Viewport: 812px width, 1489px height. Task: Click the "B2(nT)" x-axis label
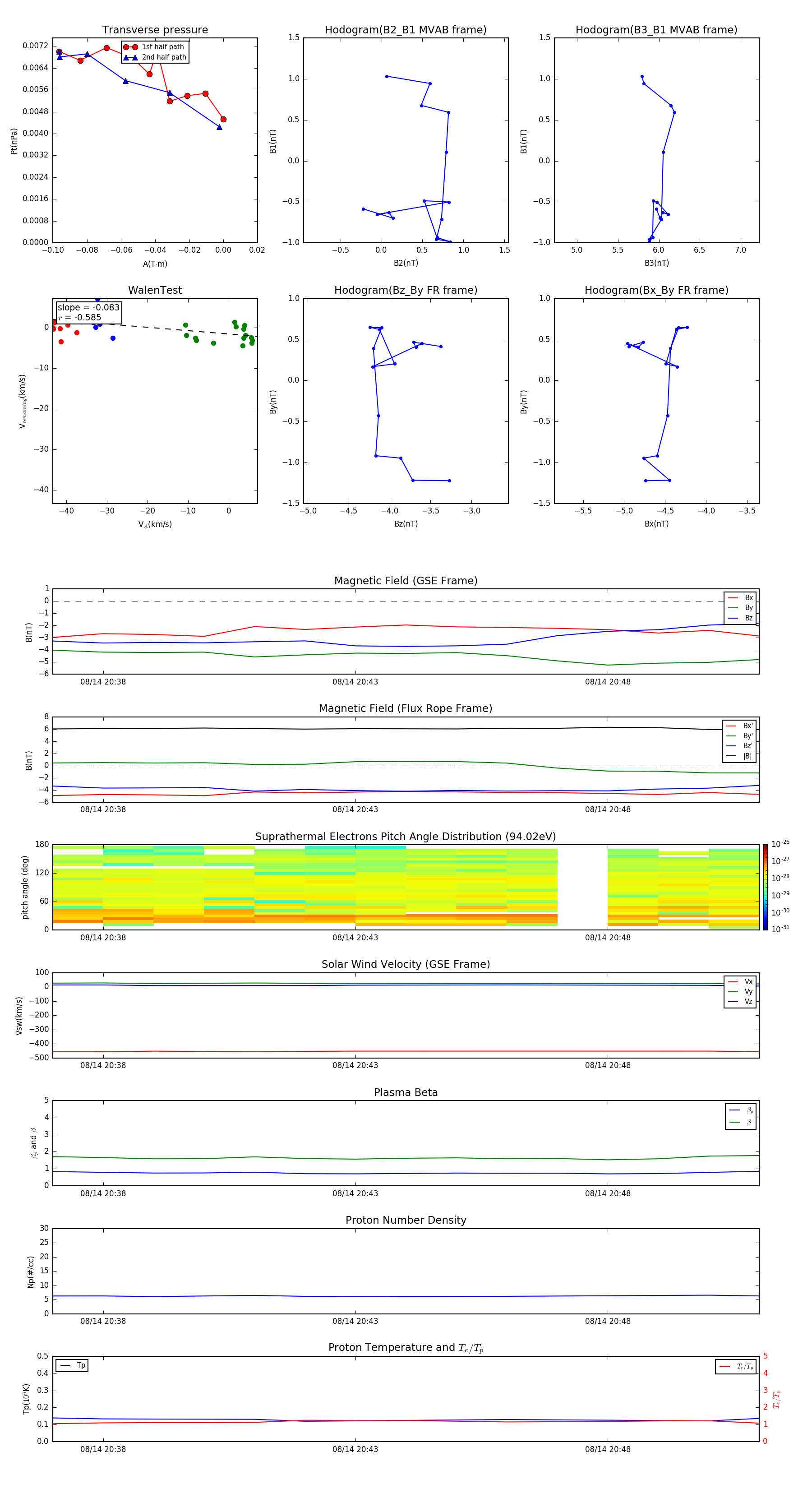pos(406,263)
